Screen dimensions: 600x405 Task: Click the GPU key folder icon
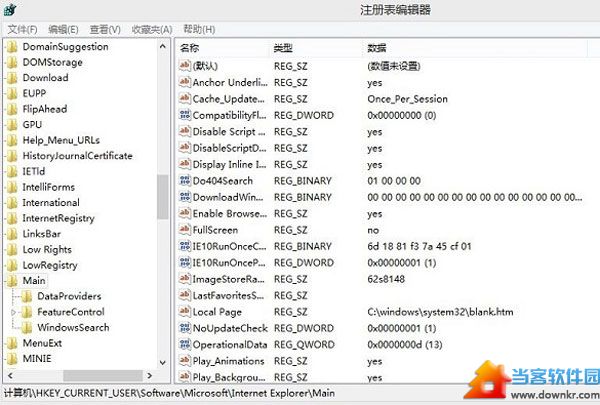(x=12, y=125)
